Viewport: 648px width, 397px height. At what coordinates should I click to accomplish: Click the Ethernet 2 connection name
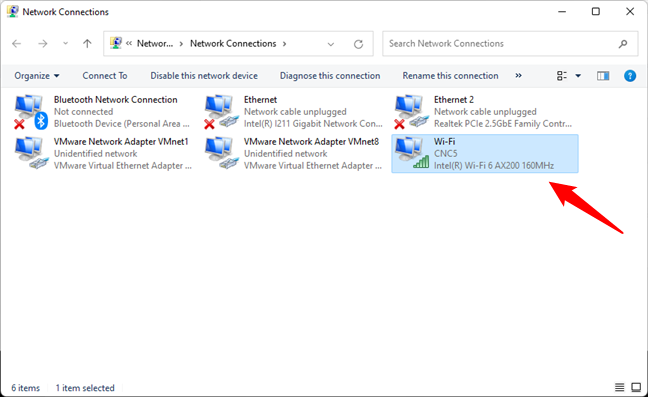click(x=454, y=100)
